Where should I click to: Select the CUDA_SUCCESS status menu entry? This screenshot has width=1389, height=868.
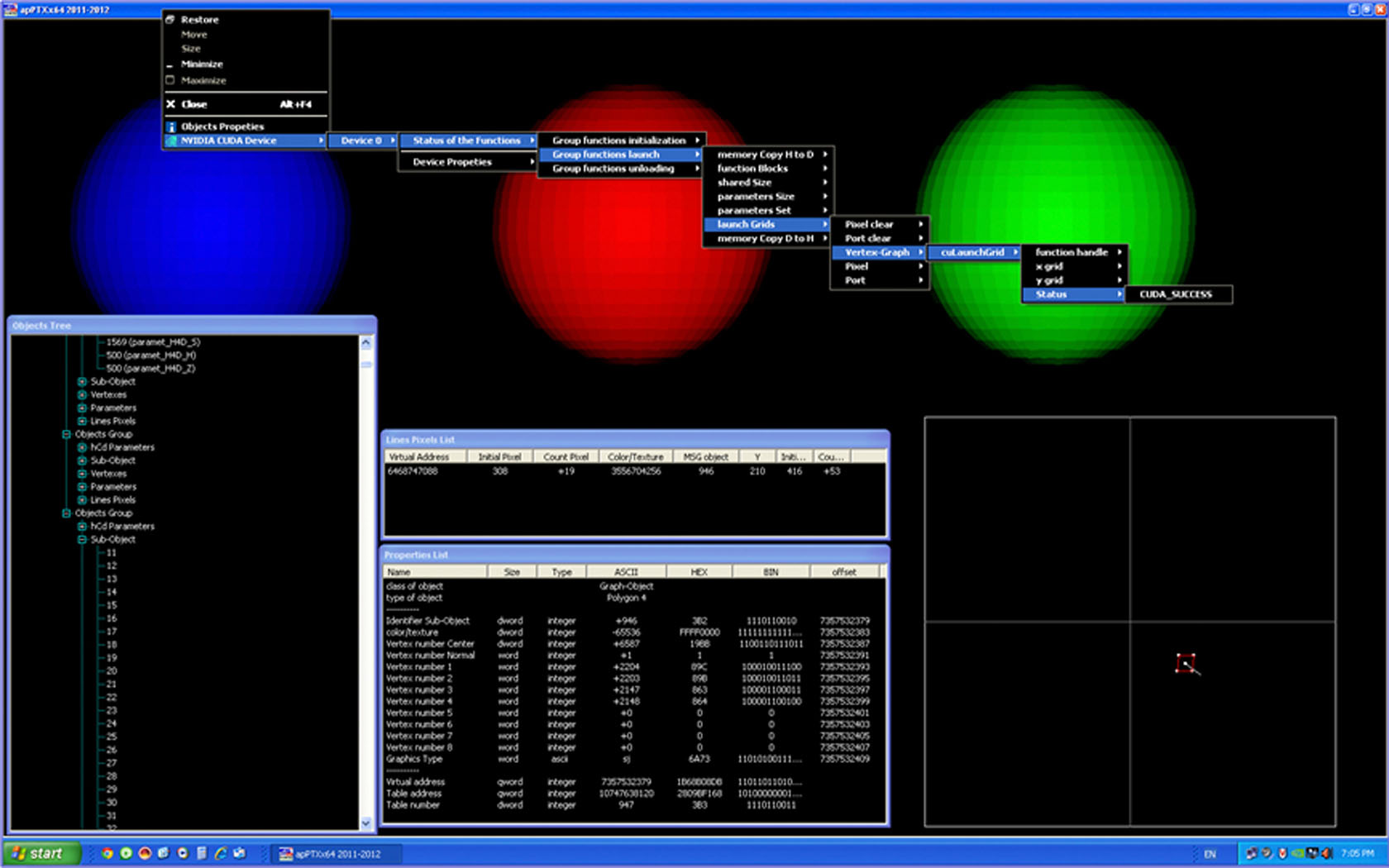point(1175,294)
